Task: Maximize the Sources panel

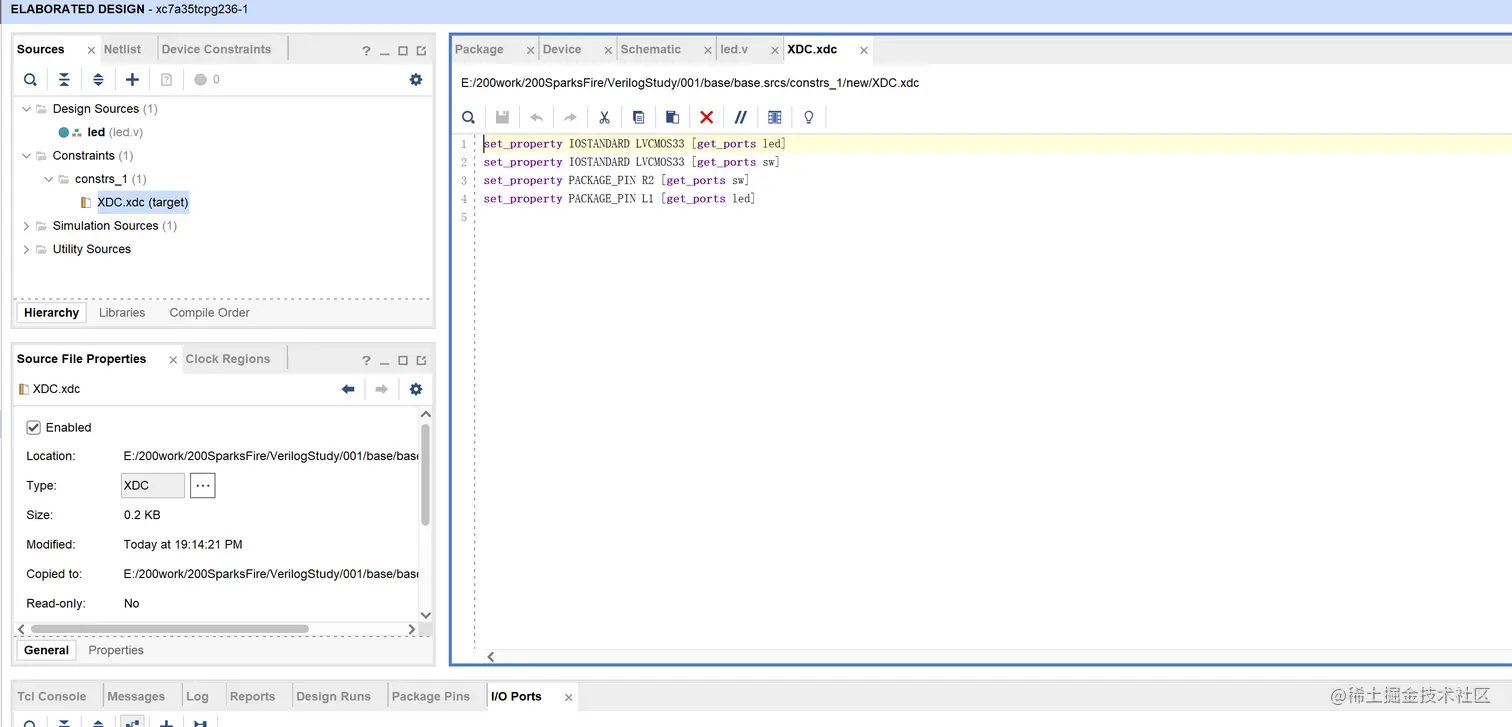Action: click(403, 51)
